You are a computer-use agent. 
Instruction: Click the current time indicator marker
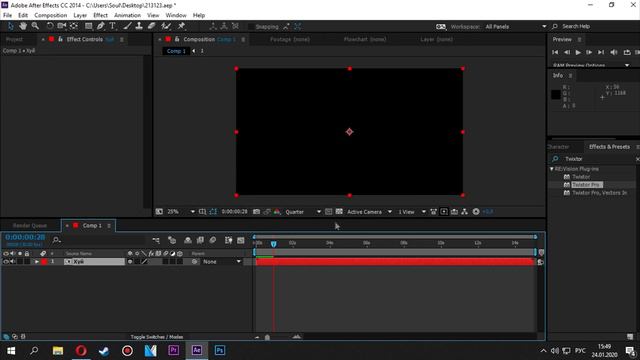tap(273, 244)
